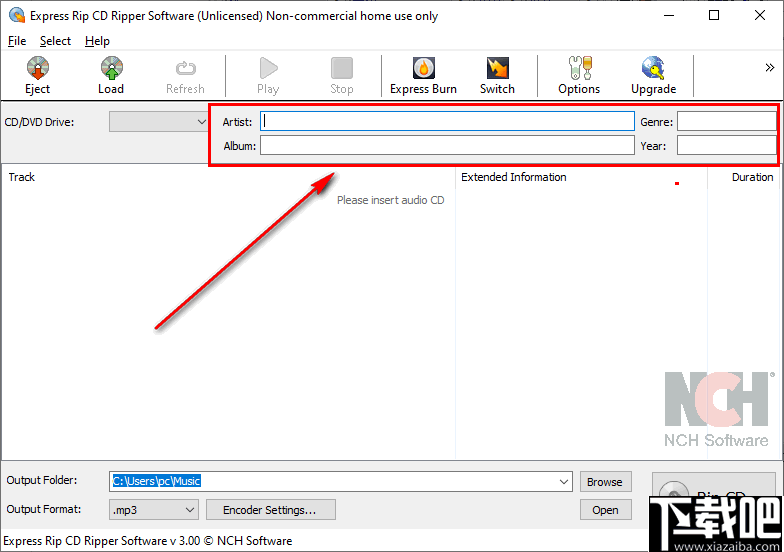Open the Output Format .mp3 dropdown

click(x=154, y=510)
